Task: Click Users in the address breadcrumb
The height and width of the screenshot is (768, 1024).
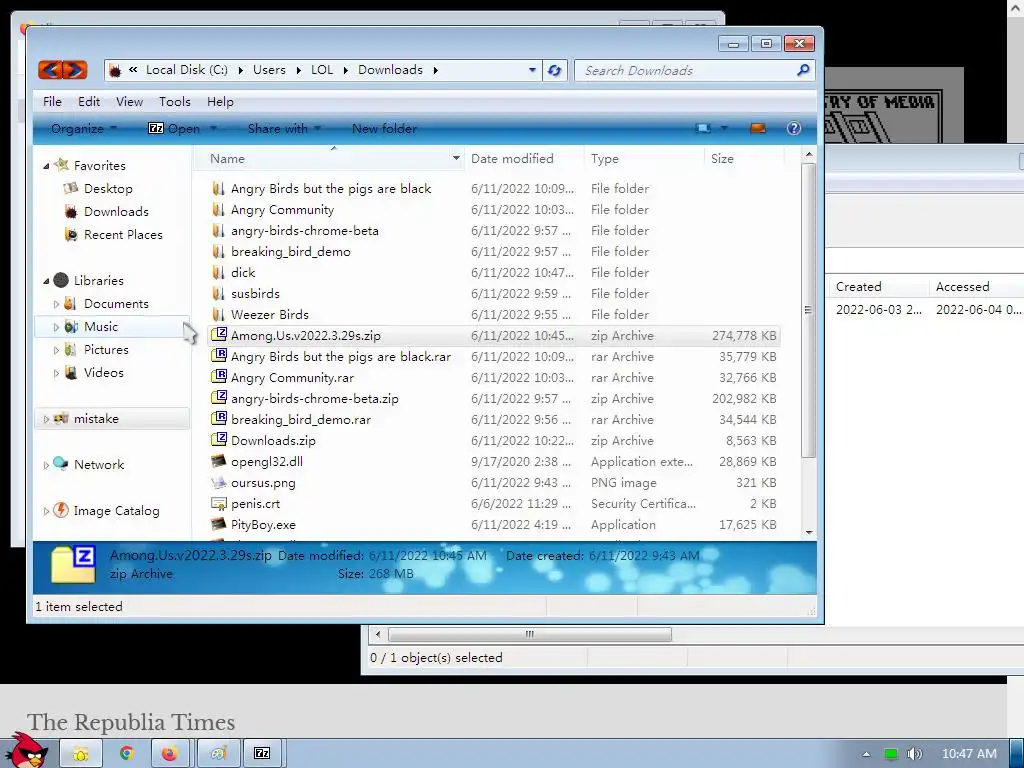Action: point(269,70)
